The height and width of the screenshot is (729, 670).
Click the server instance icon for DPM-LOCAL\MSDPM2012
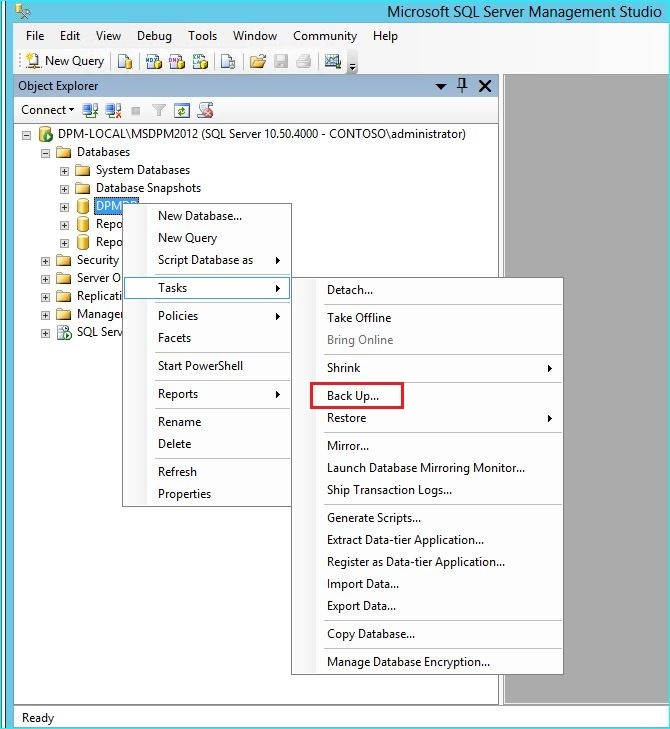46,134
